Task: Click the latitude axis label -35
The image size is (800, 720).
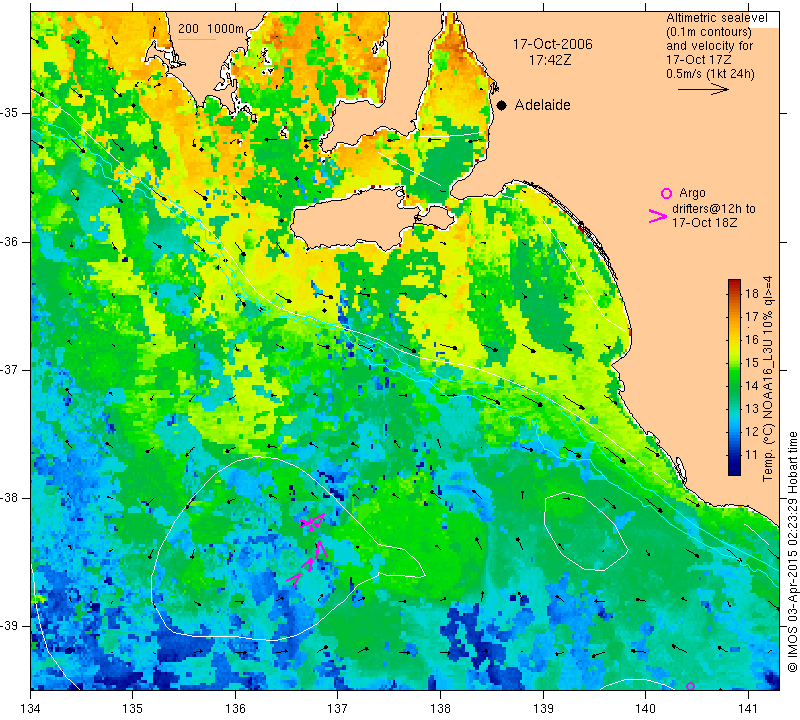Action: 11,113
